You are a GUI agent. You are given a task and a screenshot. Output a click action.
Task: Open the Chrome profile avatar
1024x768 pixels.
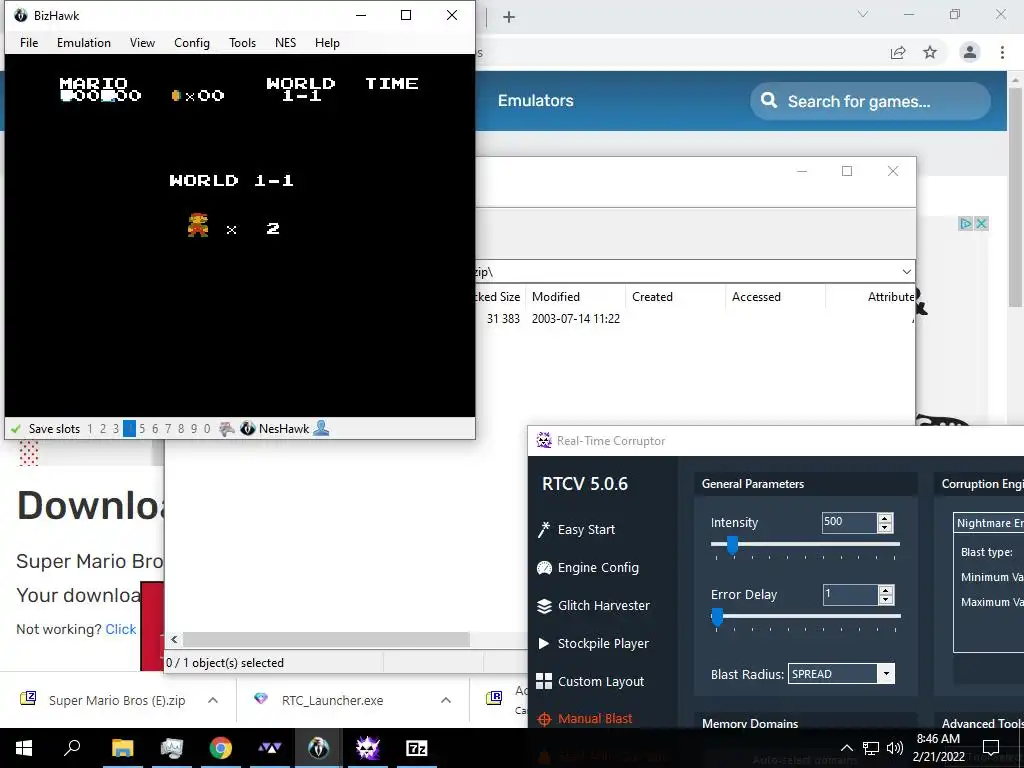coord(970,52)
